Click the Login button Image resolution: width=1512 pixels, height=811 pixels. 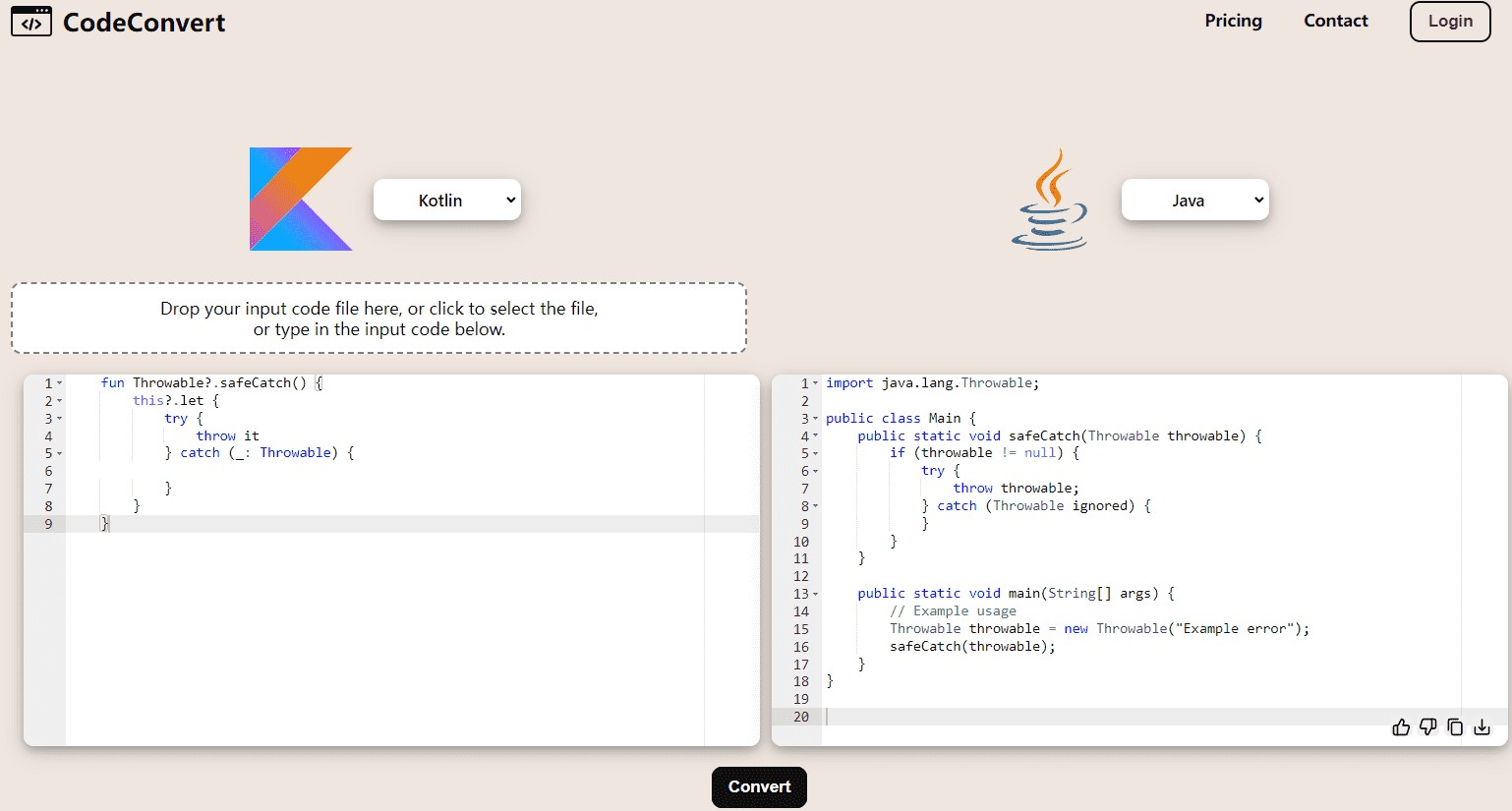pyautogui.click(x=1450, y=22)
